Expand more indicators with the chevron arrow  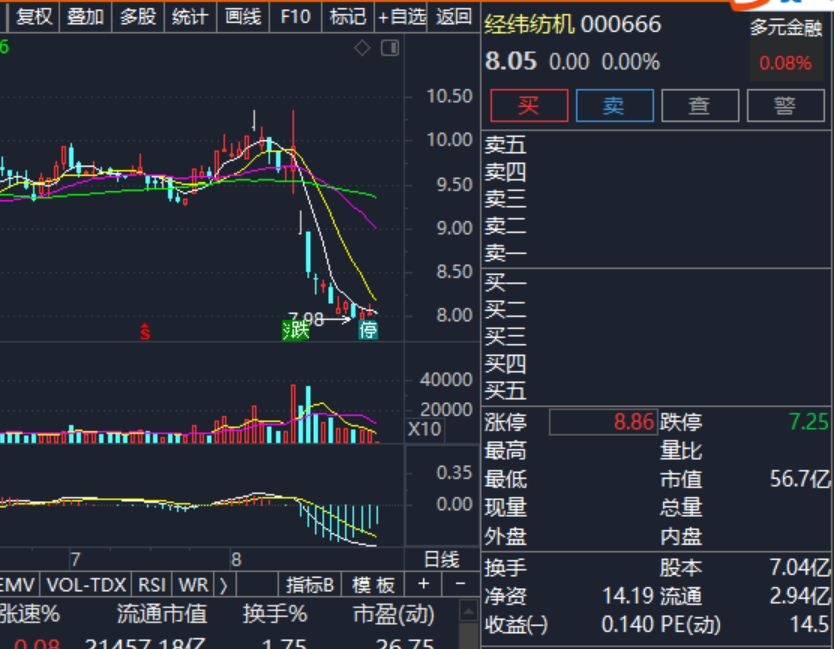tap(223, 585)
